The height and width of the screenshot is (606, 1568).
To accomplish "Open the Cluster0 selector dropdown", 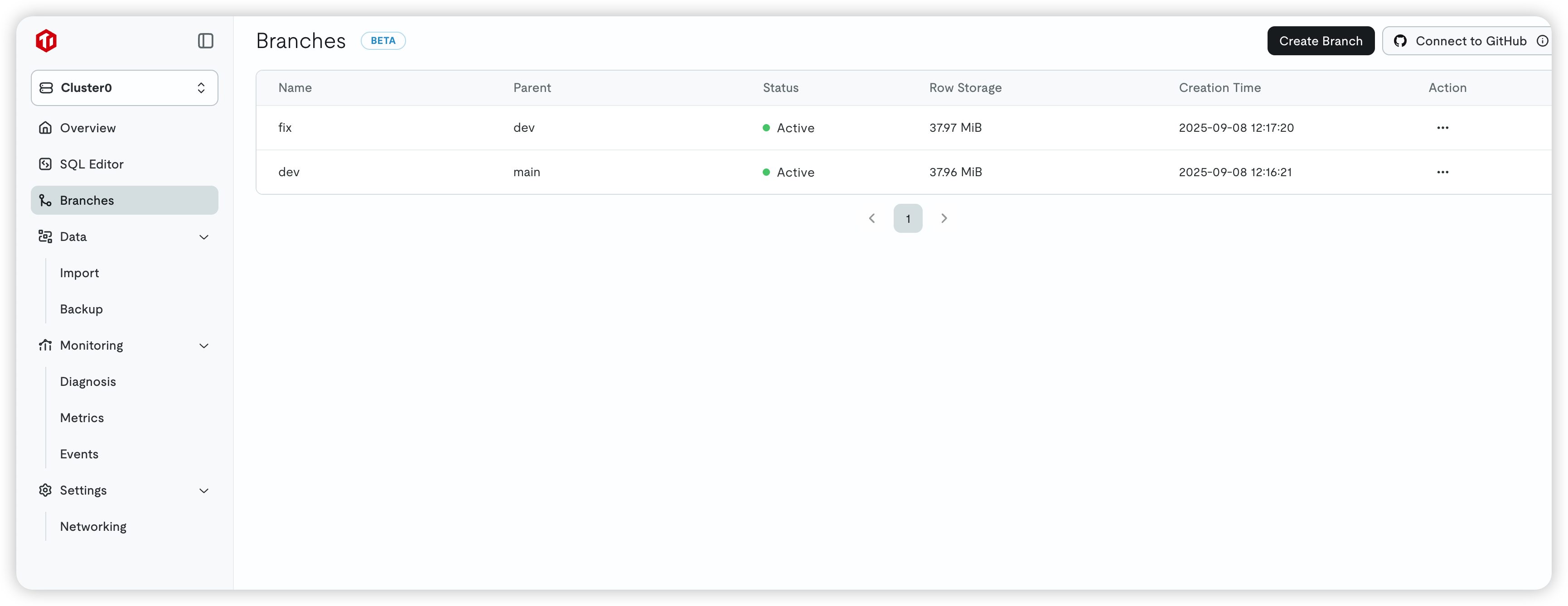I will (x=124, y=87).
